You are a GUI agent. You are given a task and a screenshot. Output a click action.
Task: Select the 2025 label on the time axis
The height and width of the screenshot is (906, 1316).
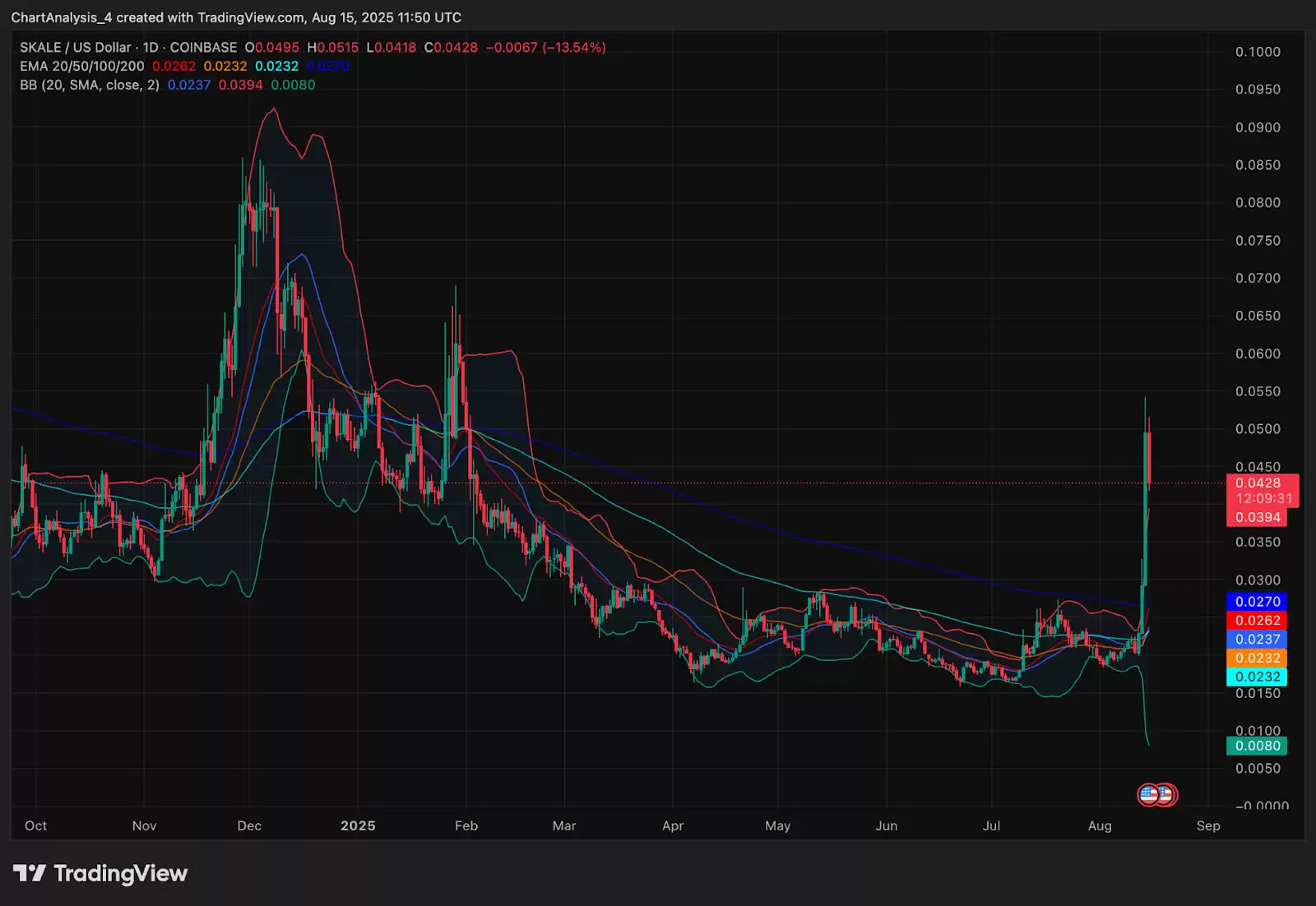[x=358, y=825]
